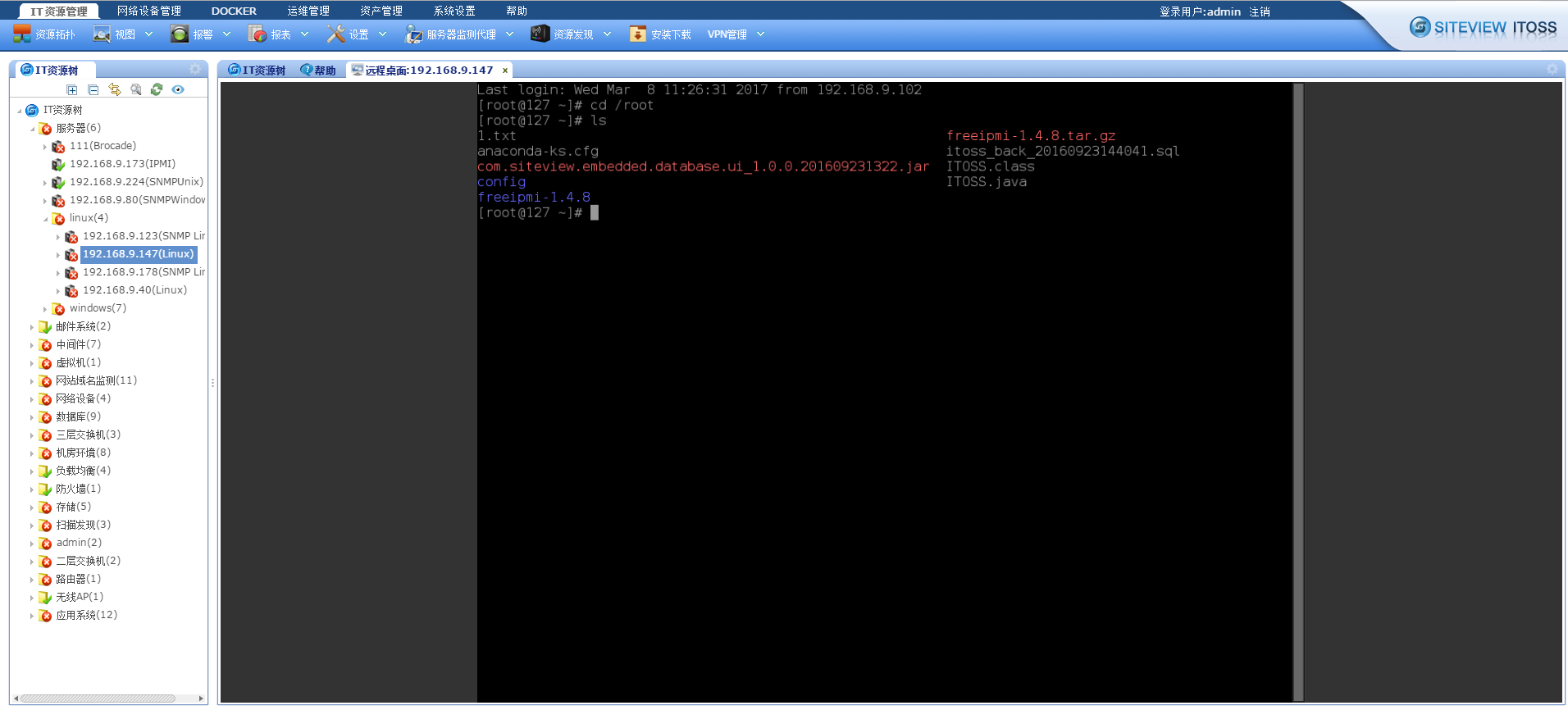Select the 192.168.9.40(Linux) tree item
1568x710 pixels.
pyautogui.click(x=134, y=290)
